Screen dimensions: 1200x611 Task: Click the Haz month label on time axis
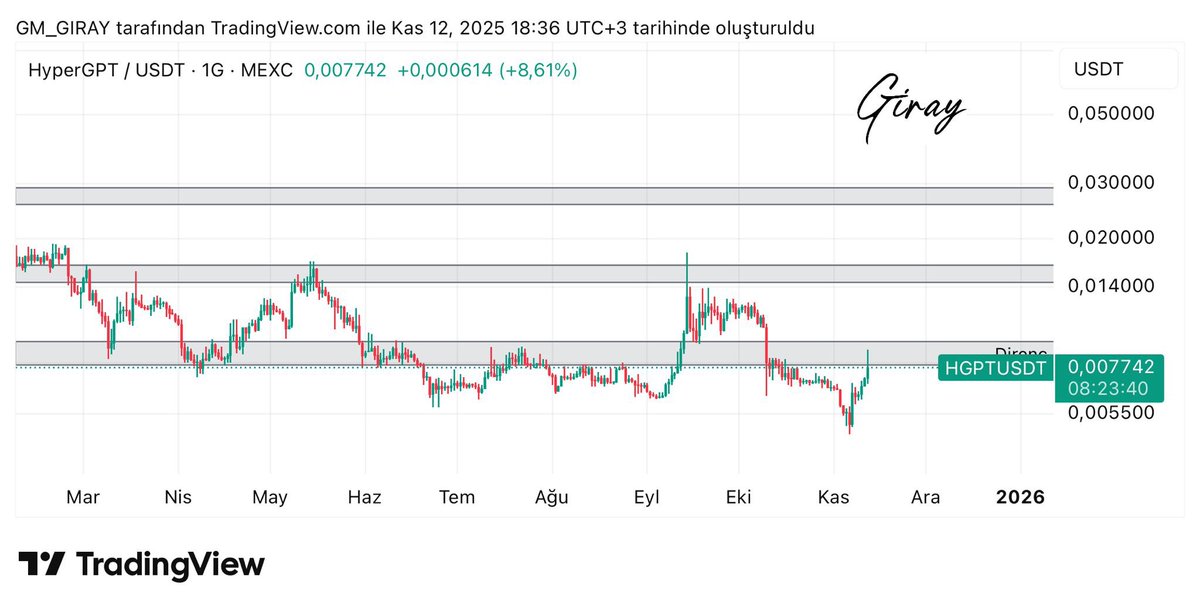(365, 497)
